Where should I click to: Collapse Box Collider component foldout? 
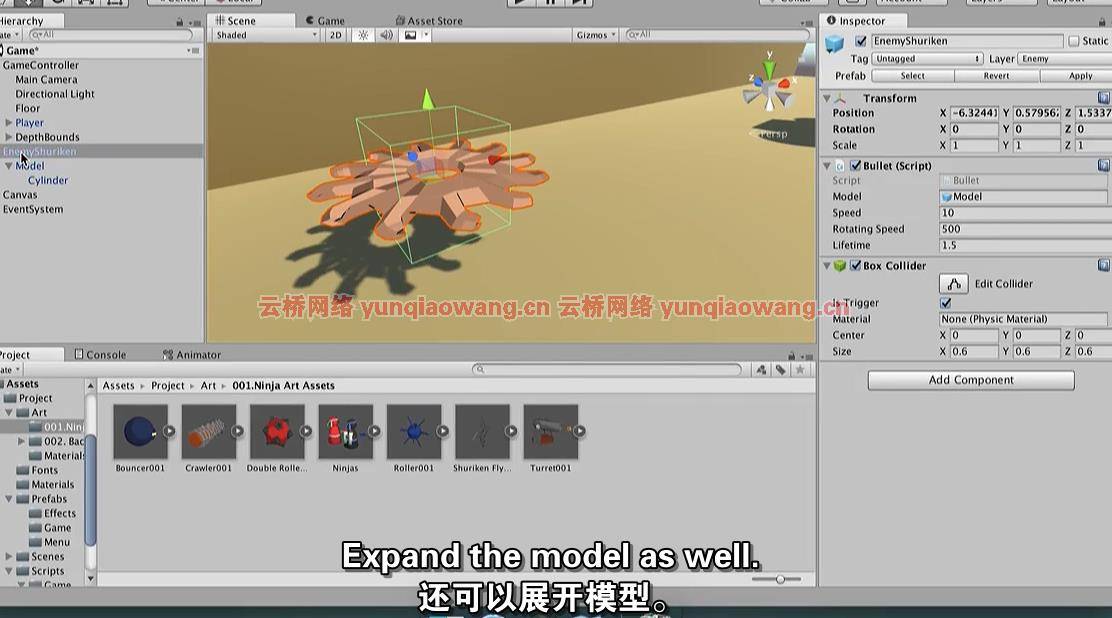pyautogui.click(x=827, y=265)
